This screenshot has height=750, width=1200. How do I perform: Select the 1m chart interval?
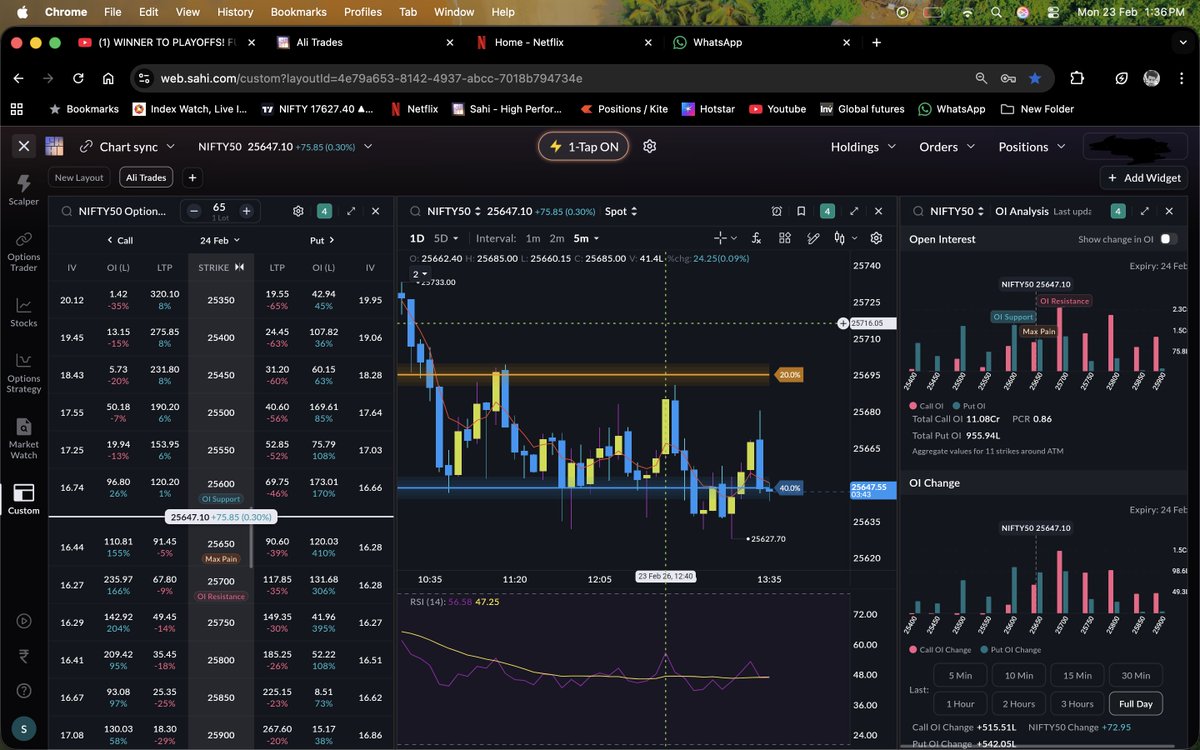pyautogui.click(x=533, y=238)
